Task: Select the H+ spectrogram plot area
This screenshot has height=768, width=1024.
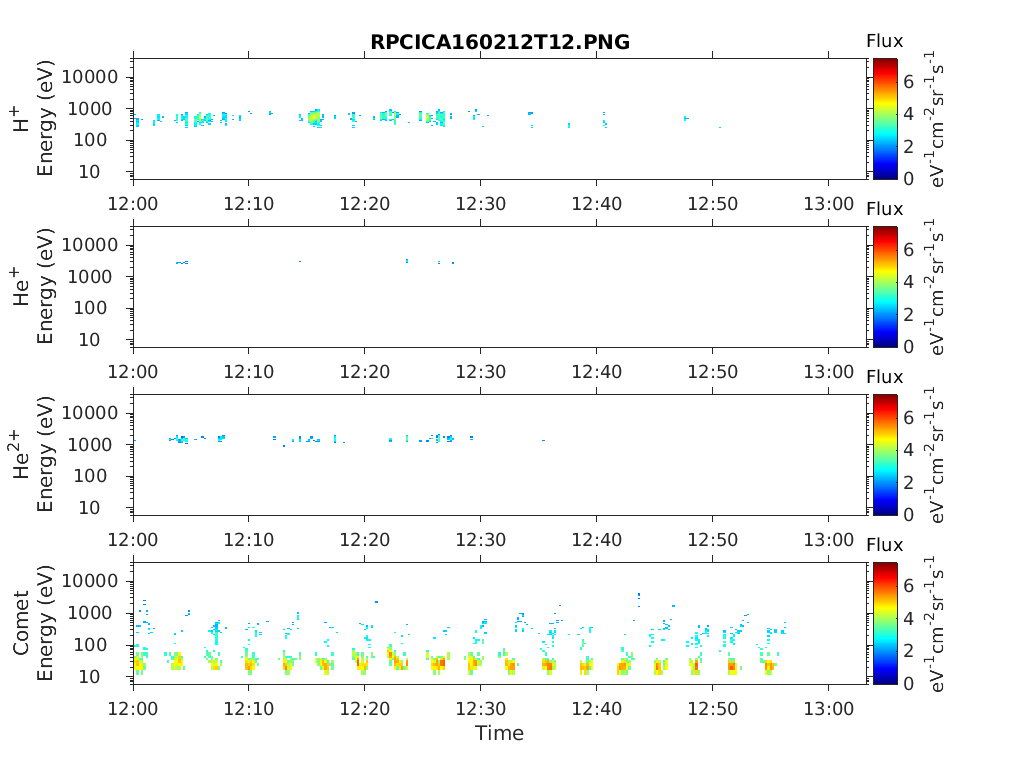Action: 500,118
